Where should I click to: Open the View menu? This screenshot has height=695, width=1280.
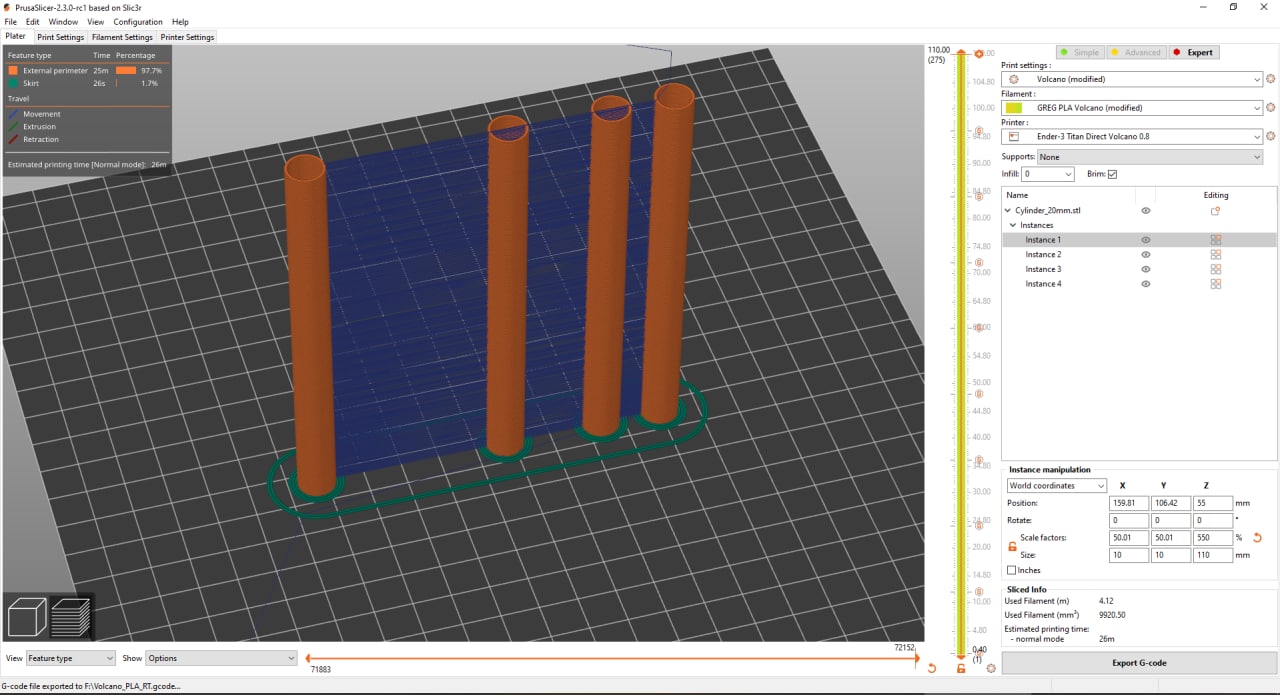tap(95, 22)
